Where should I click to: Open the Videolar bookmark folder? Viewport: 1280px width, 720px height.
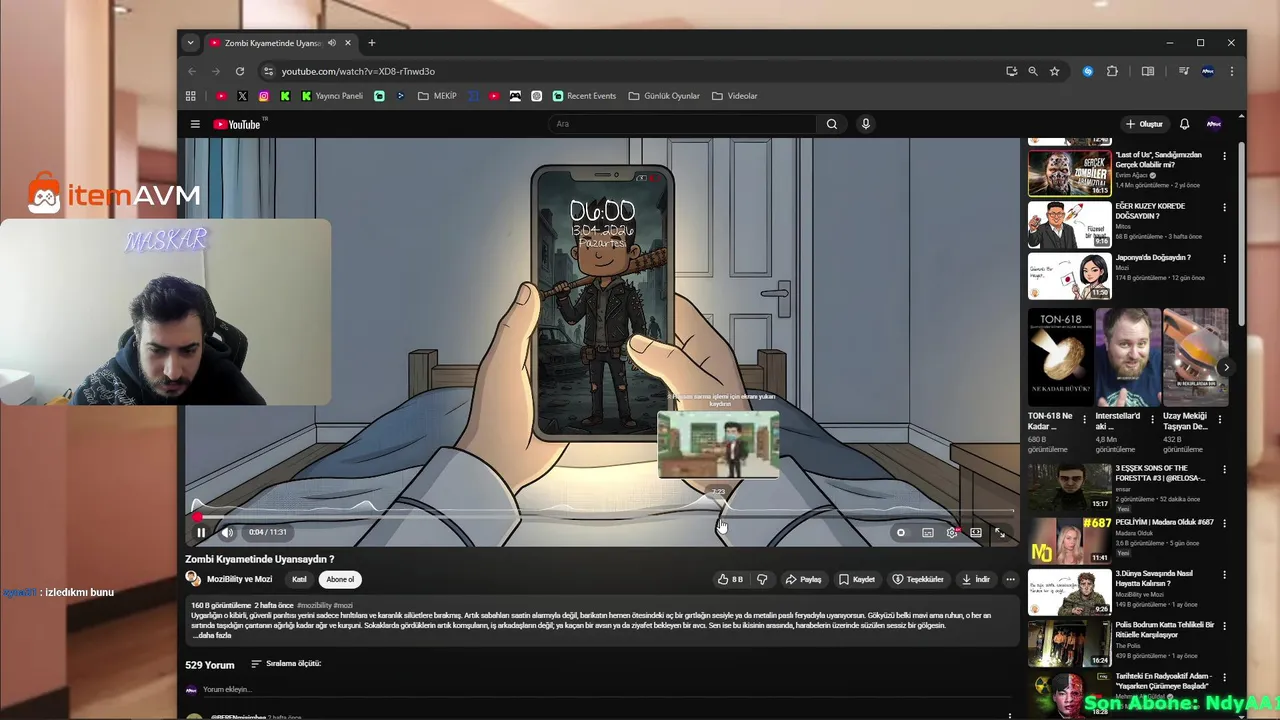point(735,96)
